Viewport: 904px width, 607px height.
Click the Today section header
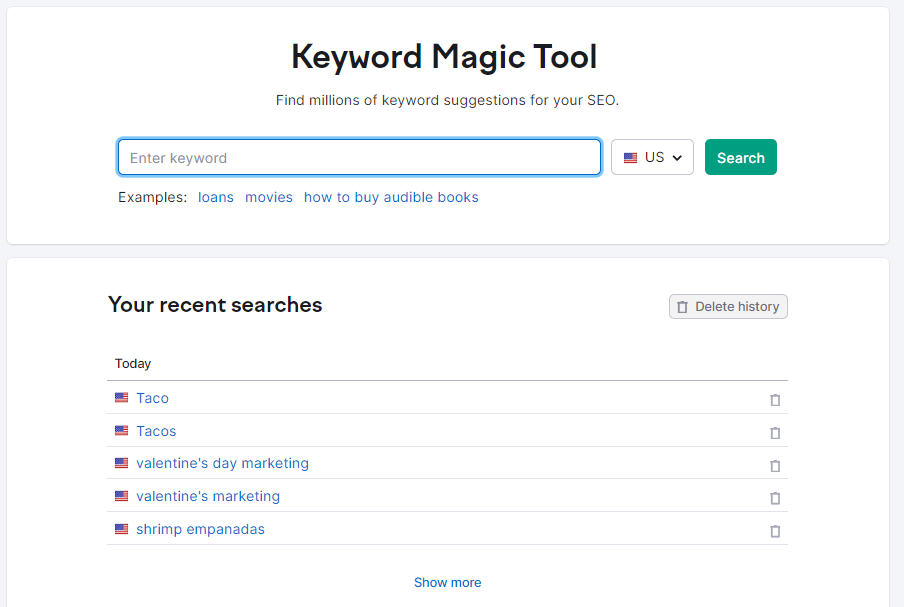coord(133,363)
